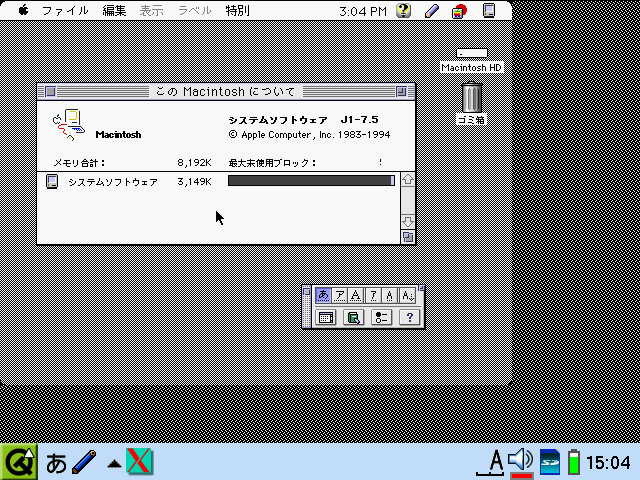
Task: Click the システムソフトウェア memory usage bar
Action: coord(311,180)
